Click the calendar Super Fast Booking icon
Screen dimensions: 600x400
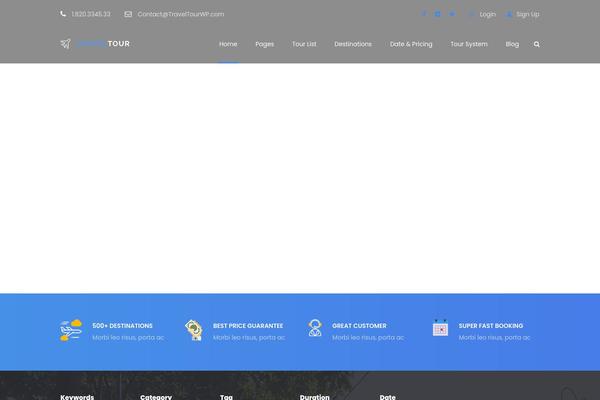click(x=440, y=328)
